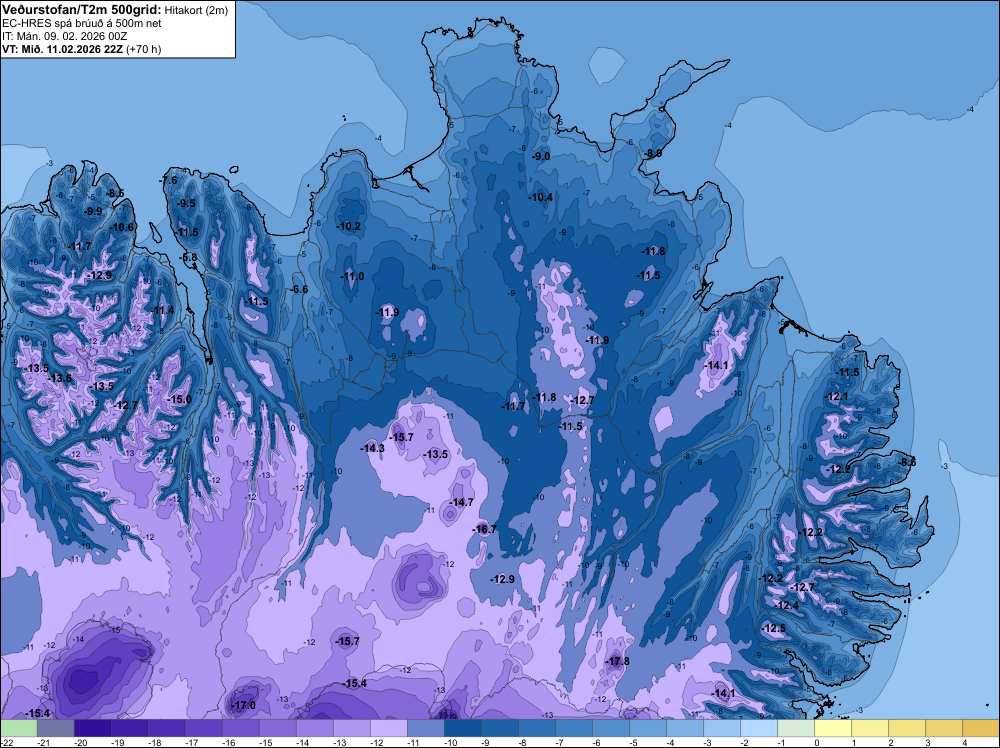Click the -16.7 temperature label
The width and height of the screenshot is (1000, 748).
tap(485, 530)
